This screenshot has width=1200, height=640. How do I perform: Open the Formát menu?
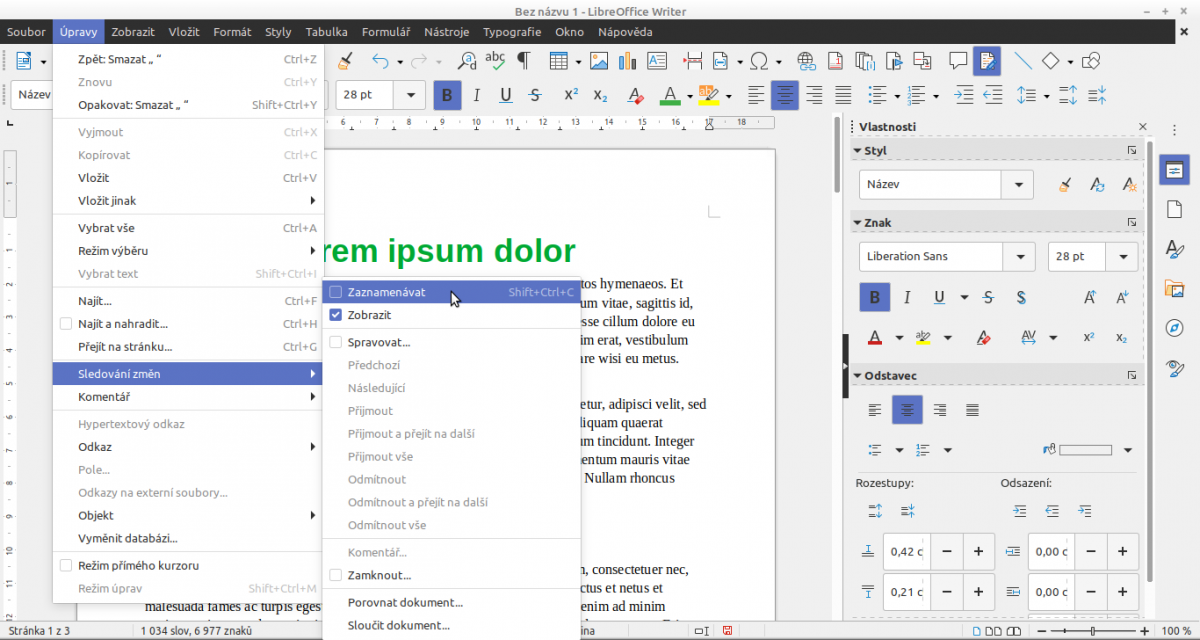pos(232,32)
